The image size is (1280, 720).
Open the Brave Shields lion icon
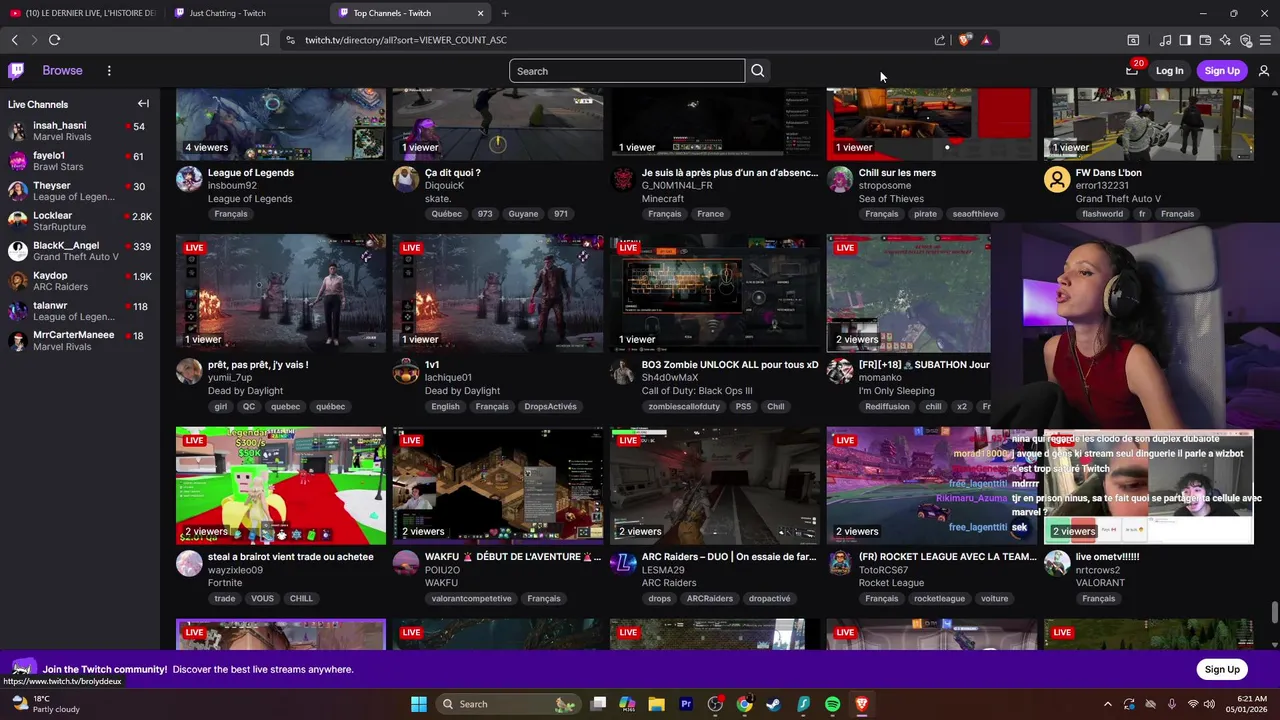point(964,40)
